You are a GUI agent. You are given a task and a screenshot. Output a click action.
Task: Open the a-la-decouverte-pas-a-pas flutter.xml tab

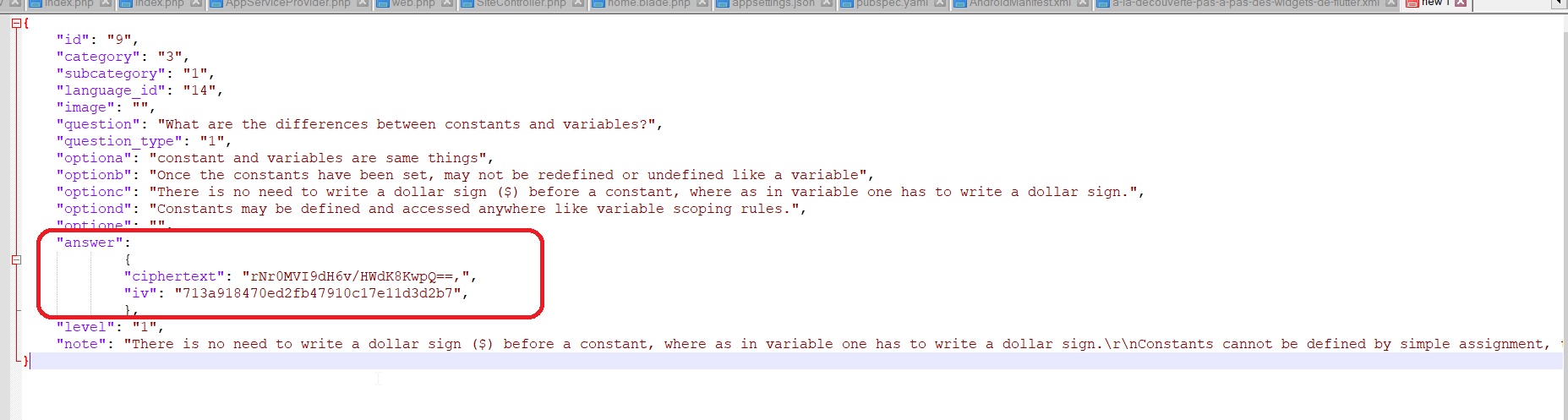tap(1245, 3)
